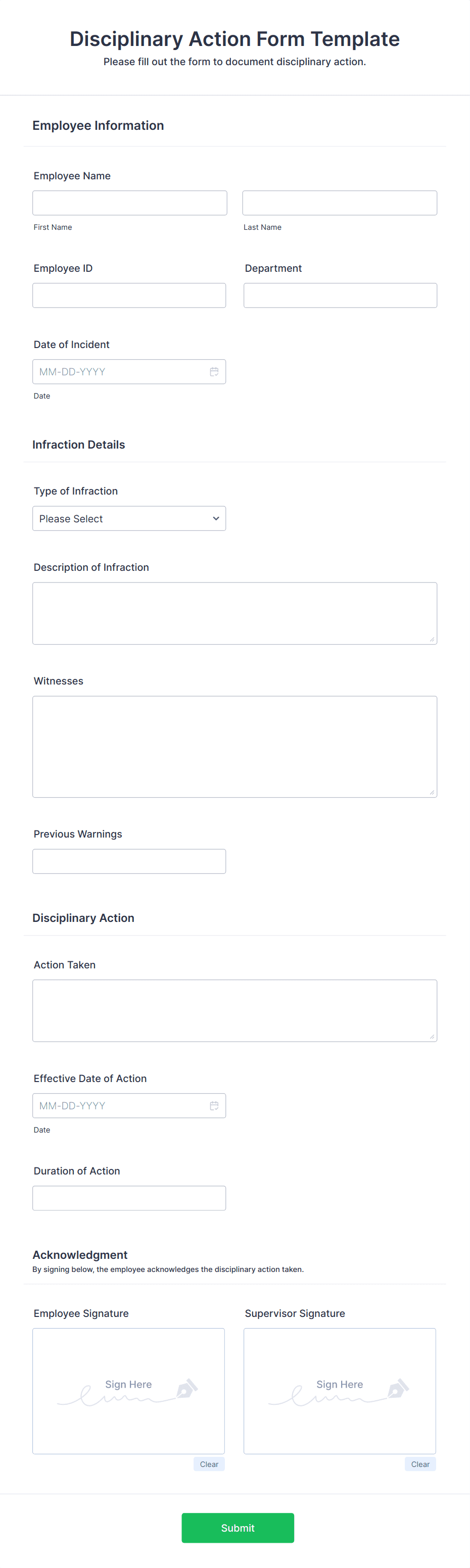470x1568 pixels.
Task: Click the Employee ID input
Action: 129,295
